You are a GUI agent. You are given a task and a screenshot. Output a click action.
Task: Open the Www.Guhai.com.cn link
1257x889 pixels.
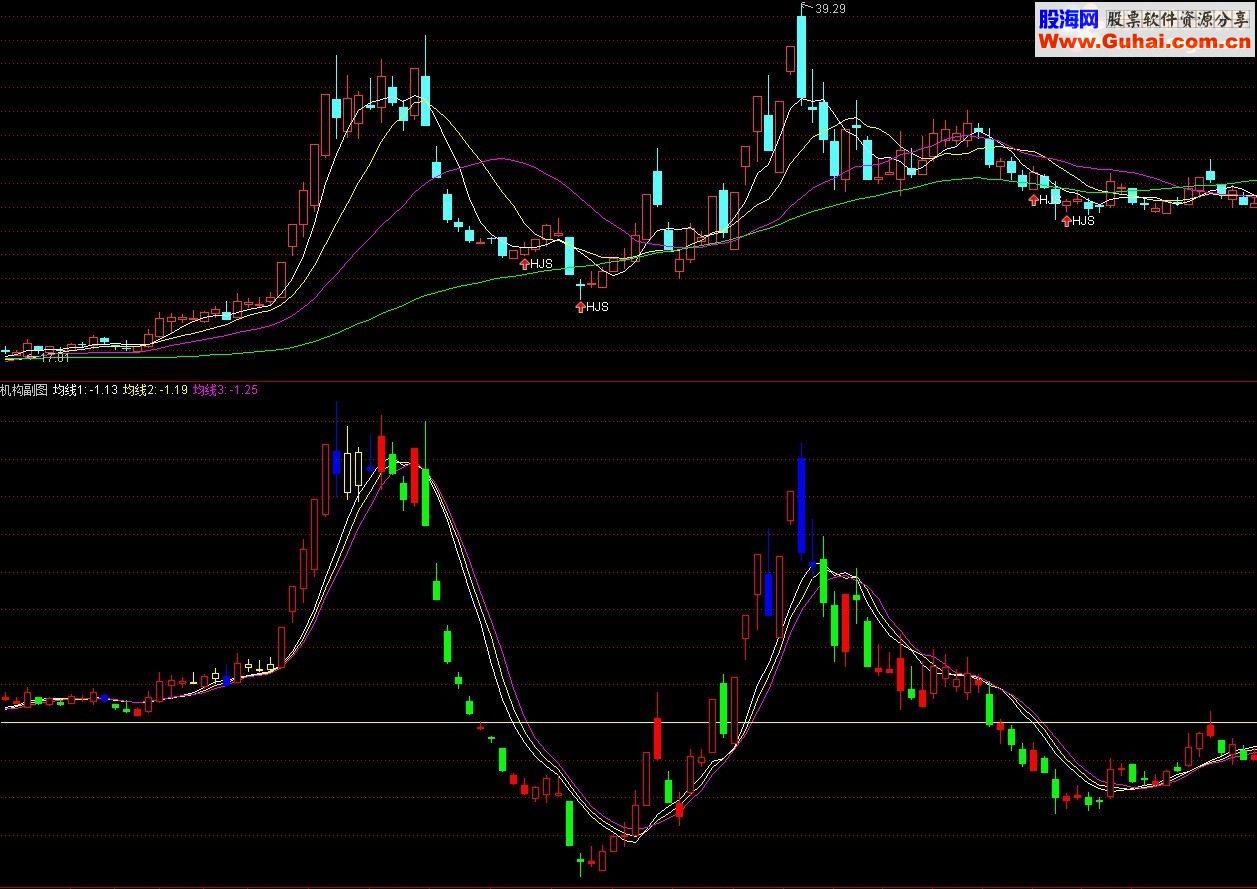click(1144, 42)
